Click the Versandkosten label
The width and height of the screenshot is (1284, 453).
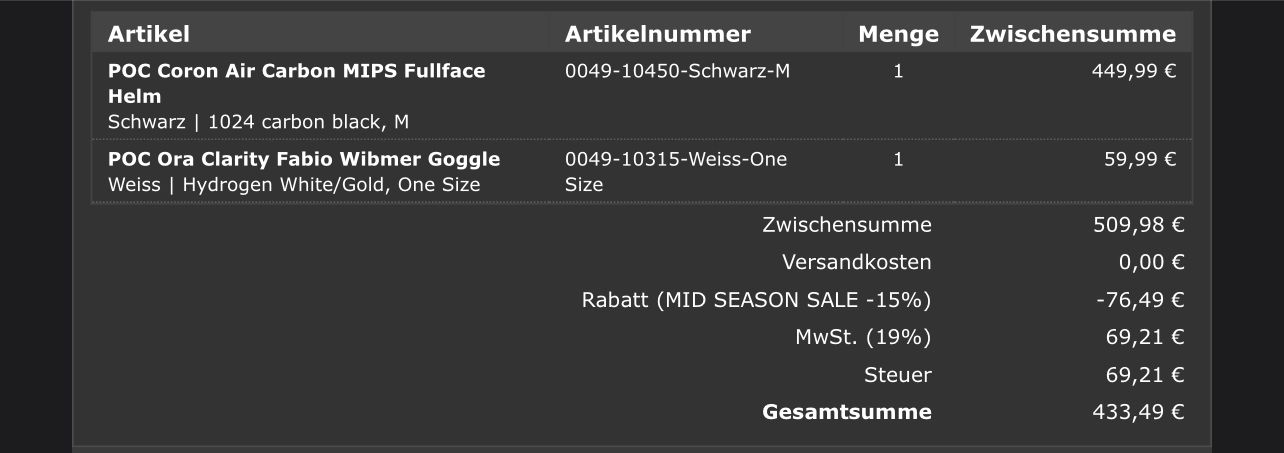(856, 262)
